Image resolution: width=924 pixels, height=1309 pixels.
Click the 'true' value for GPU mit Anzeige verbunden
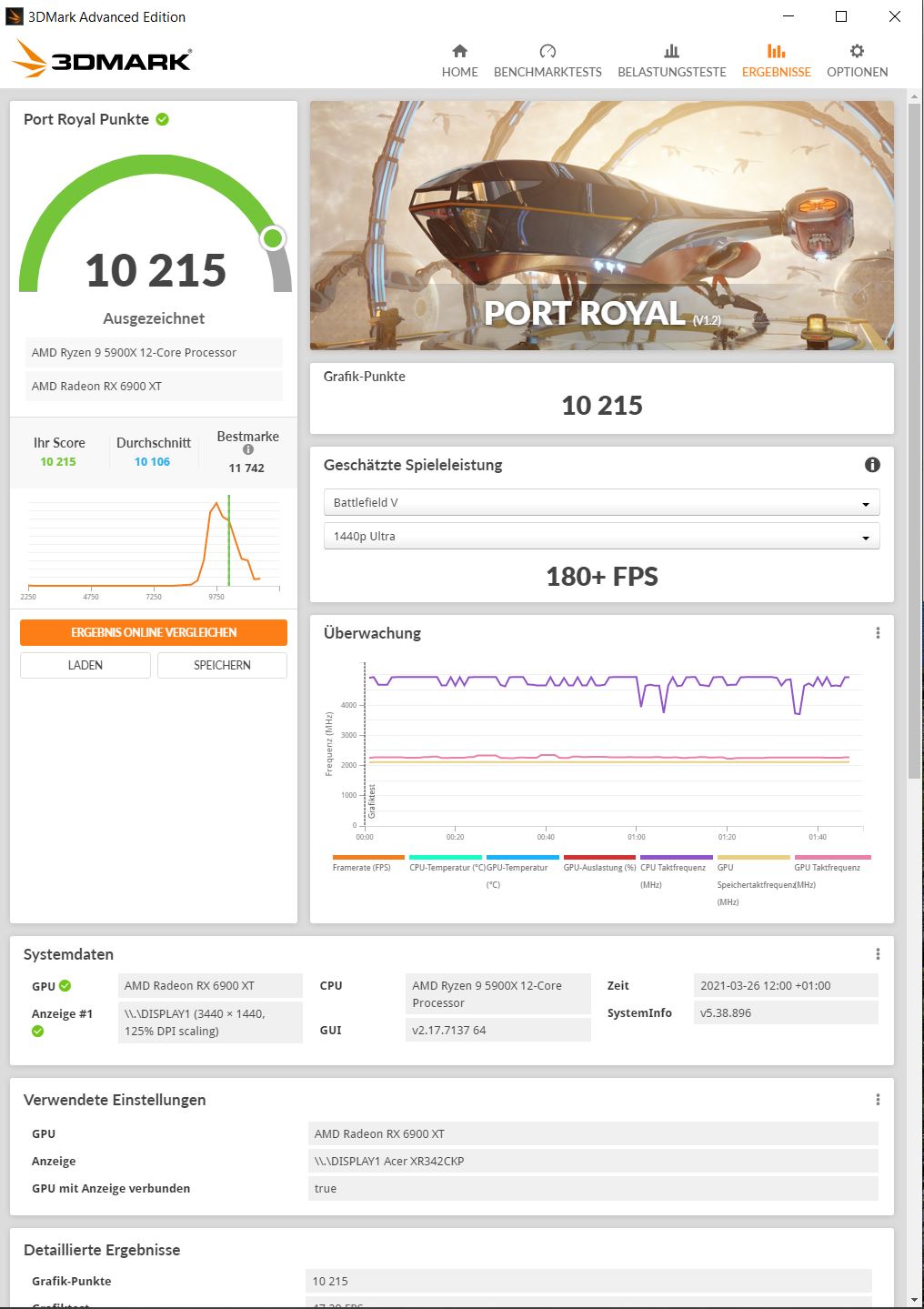(593, 1188)
